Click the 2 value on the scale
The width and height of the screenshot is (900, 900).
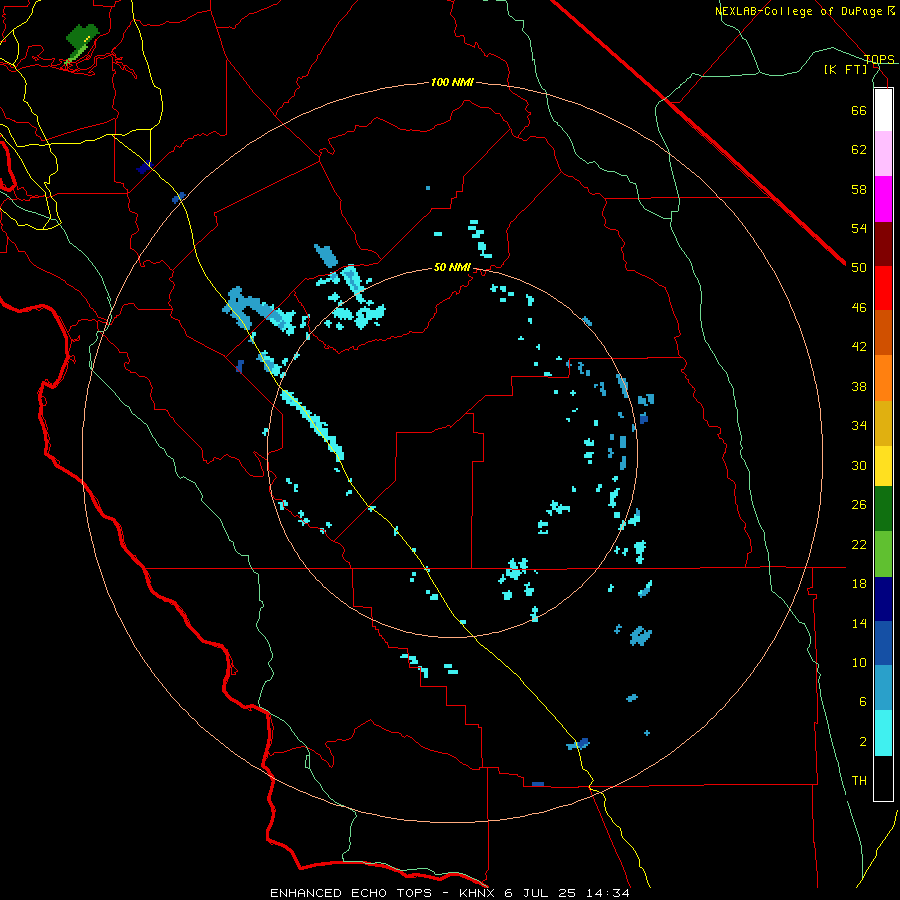point(862,742)
